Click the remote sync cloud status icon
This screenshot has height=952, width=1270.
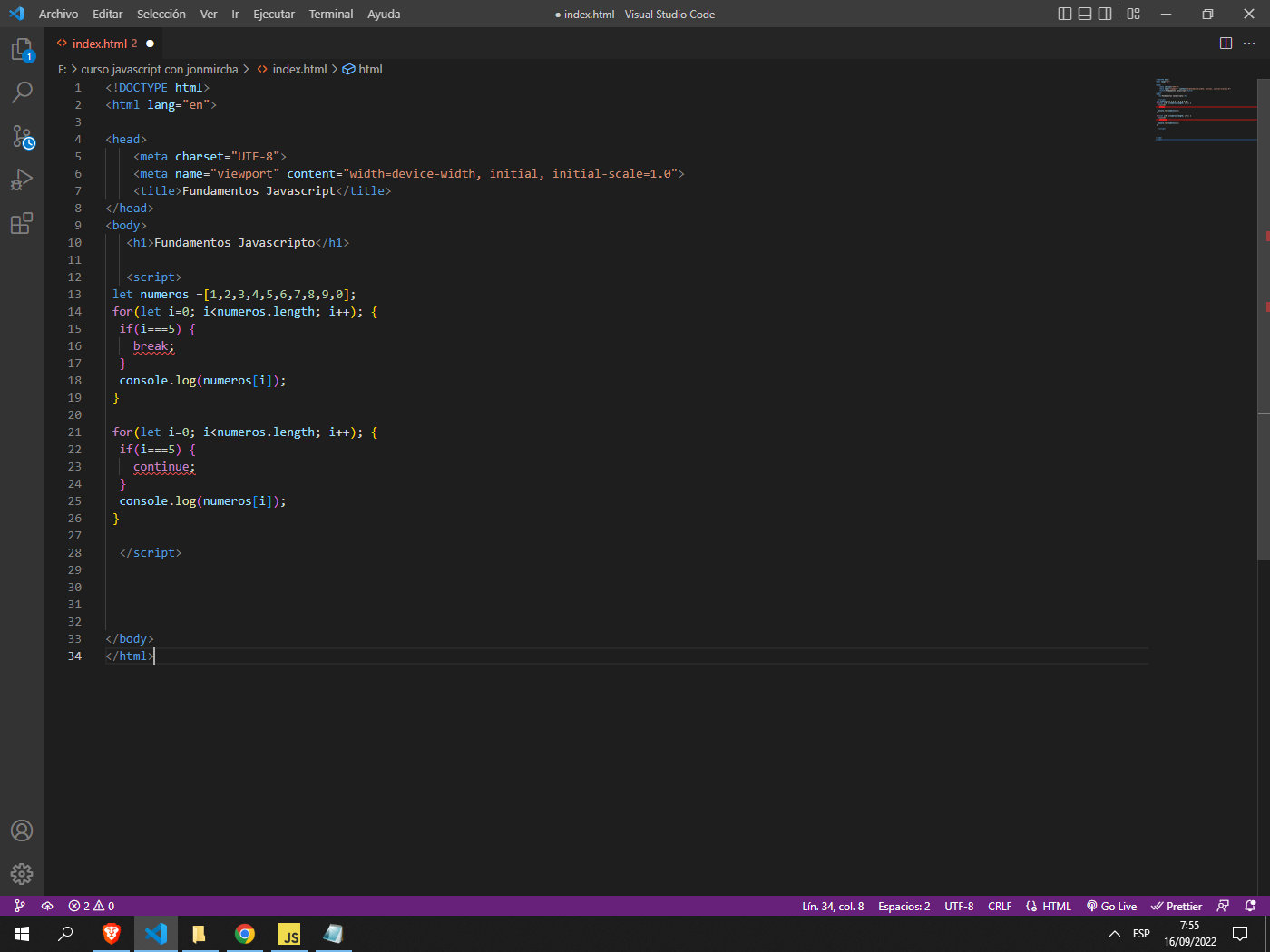[x=47, y=906]
